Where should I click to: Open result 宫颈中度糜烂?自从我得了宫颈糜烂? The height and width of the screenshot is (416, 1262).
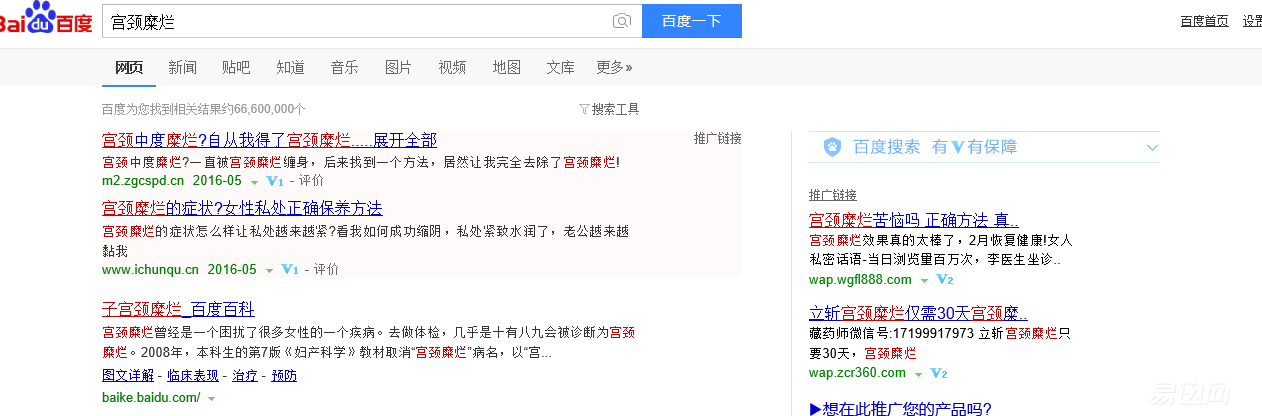[x=269, y=140]
